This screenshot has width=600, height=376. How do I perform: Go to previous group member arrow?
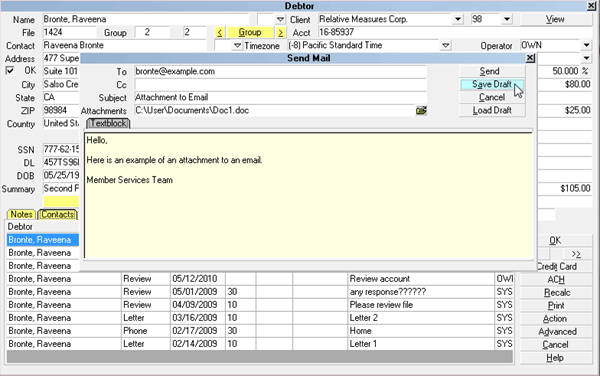219,33
